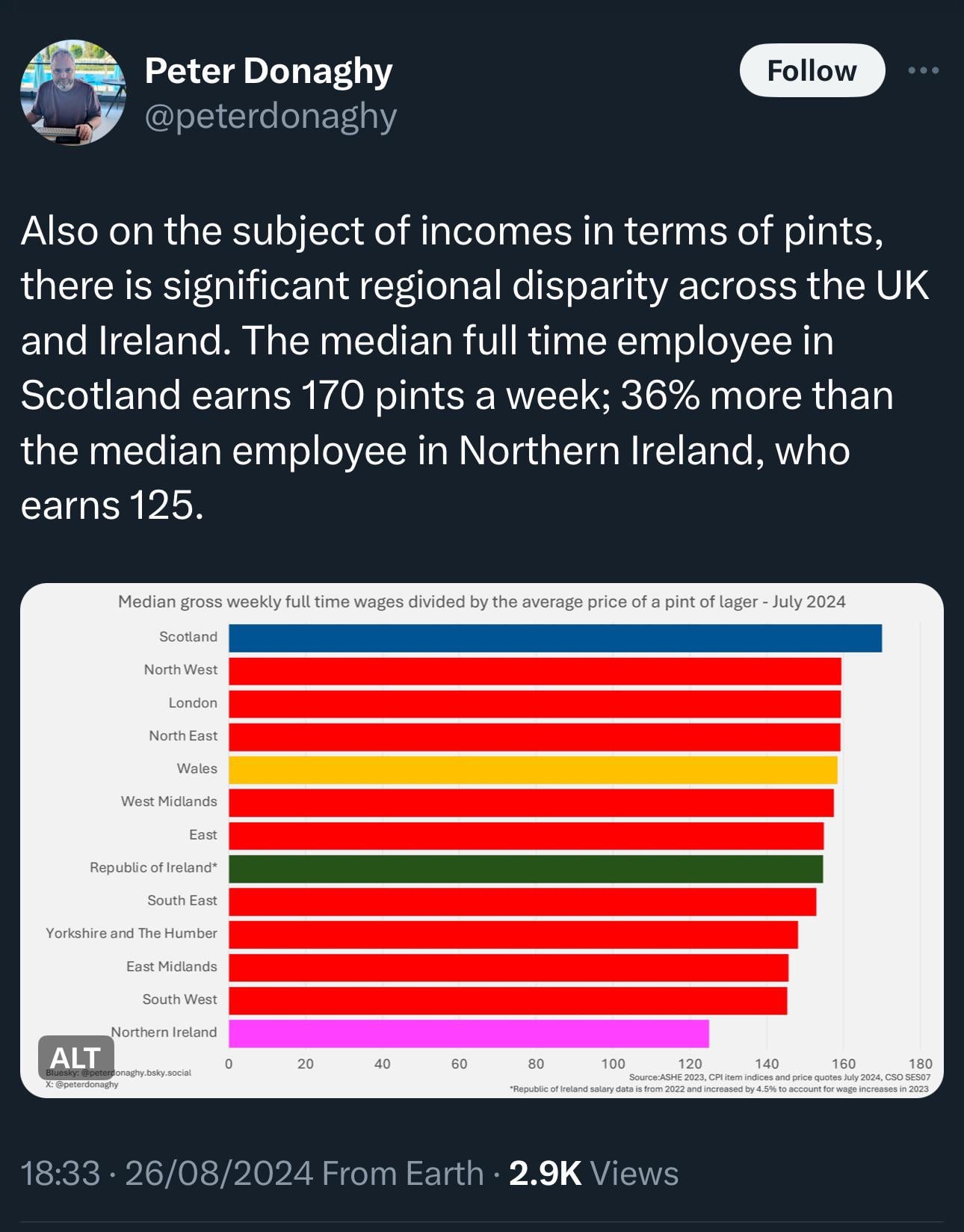Click the red London bar
Screen dimensions: 964x1232
tap(534, 704)
